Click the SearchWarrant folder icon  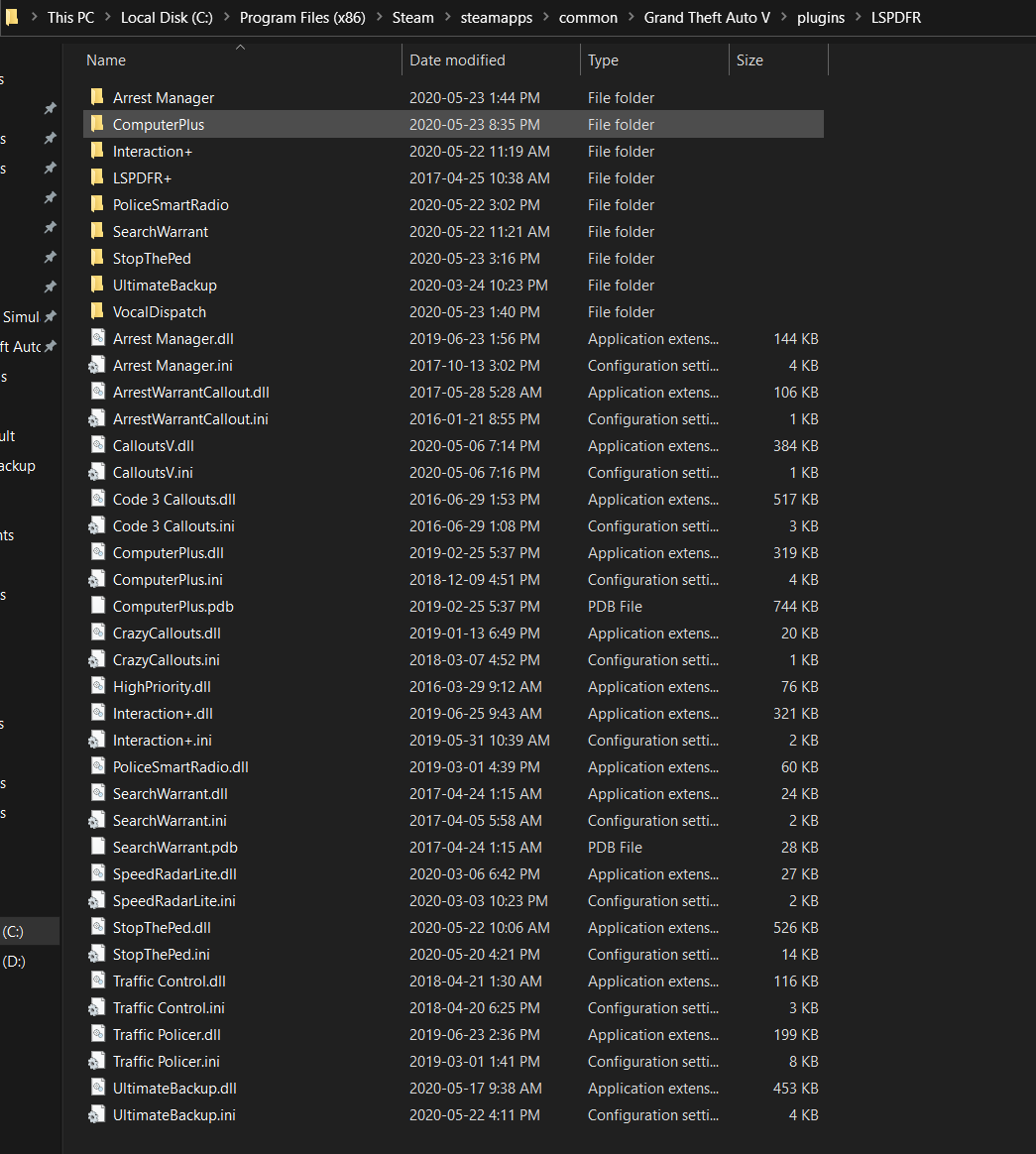click(x=97, y=231)
